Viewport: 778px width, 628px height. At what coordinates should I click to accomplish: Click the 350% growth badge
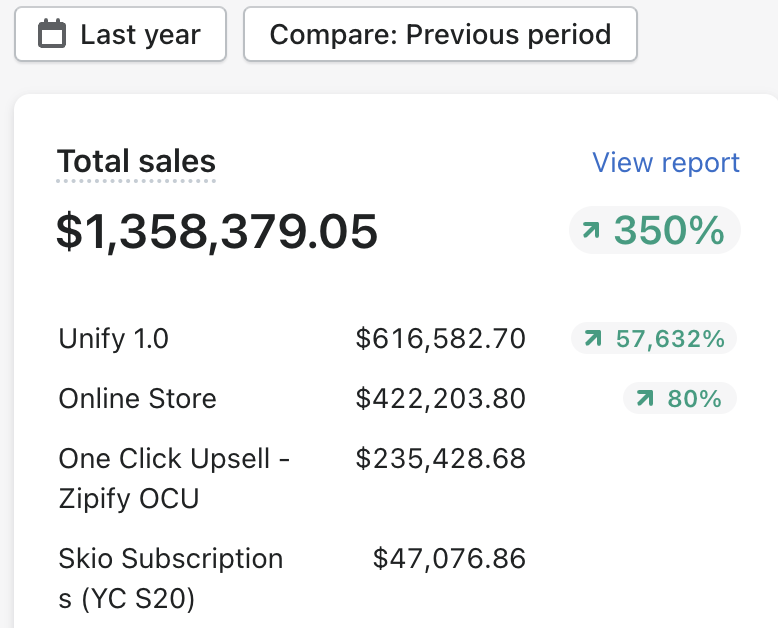pos(654,230)
